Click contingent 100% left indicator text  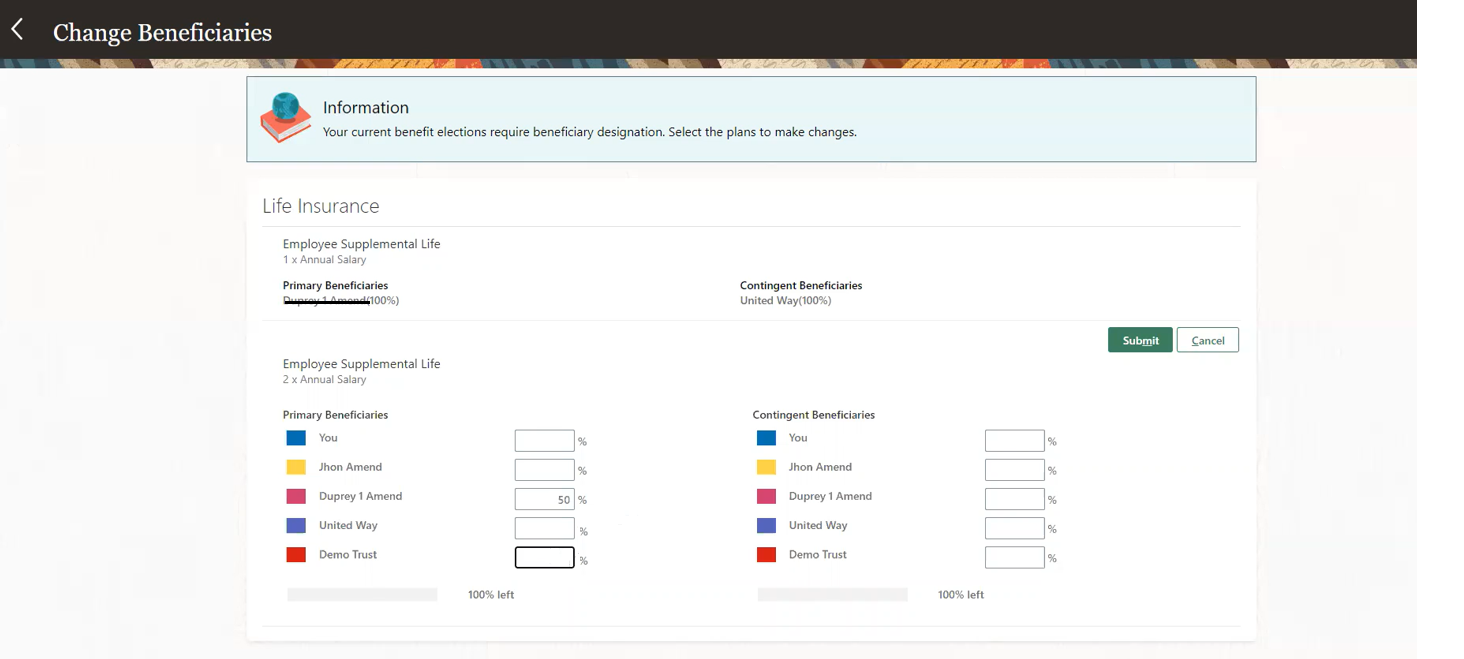[961, 594]
